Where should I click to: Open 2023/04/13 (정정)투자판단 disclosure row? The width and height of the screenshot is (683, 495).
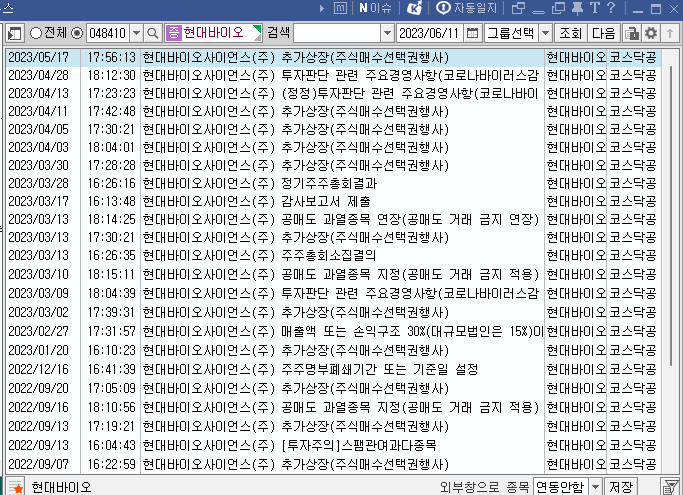(333, 93)
